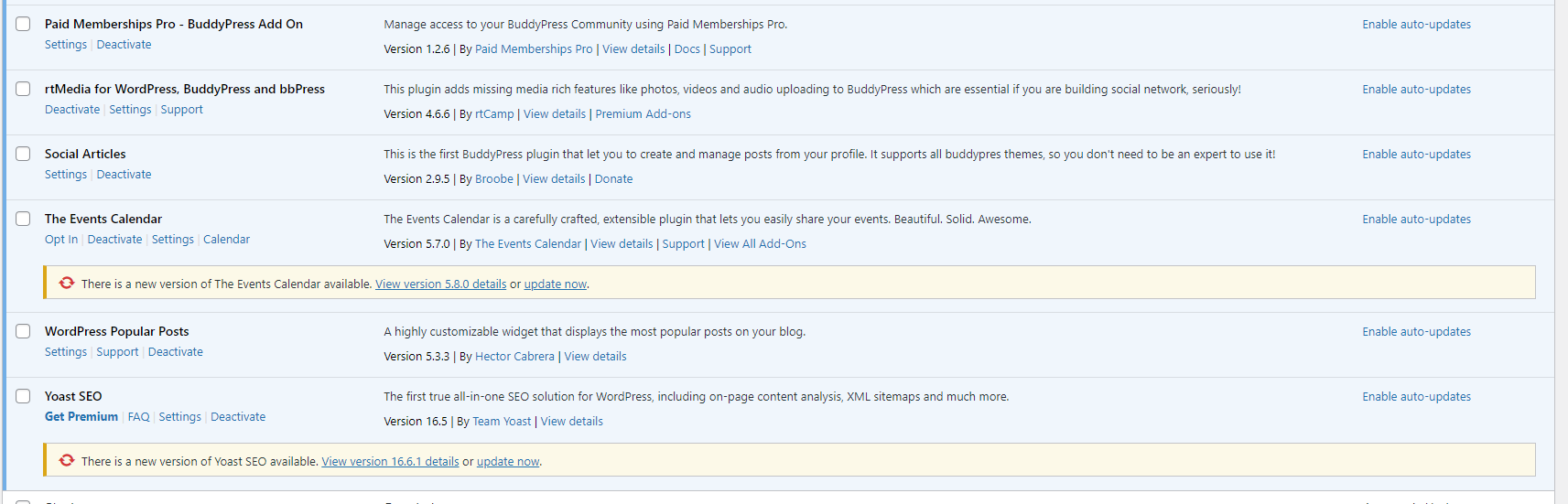1568x504 pixels.
Task: Tick the rtMedia for WordPress checkbox
Action: (23, 90)
